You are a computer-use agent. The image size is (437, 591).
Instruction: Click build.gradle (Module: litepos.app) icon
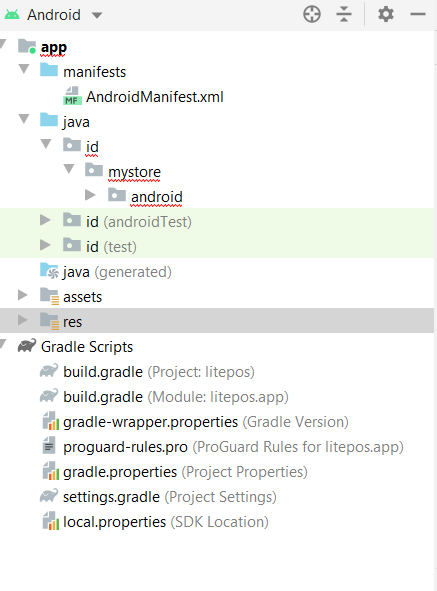(x=49, y=396)
